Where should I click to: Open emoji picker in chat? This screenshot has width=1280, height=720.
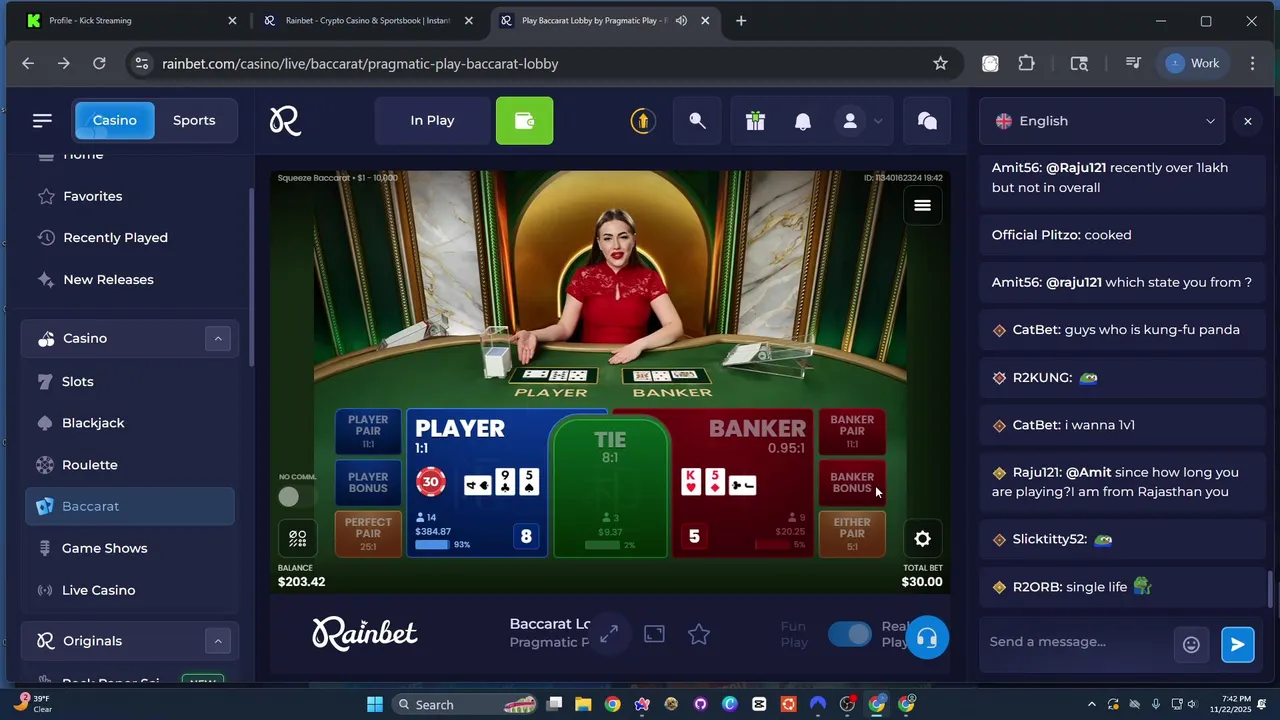(x=1191, y=644)
